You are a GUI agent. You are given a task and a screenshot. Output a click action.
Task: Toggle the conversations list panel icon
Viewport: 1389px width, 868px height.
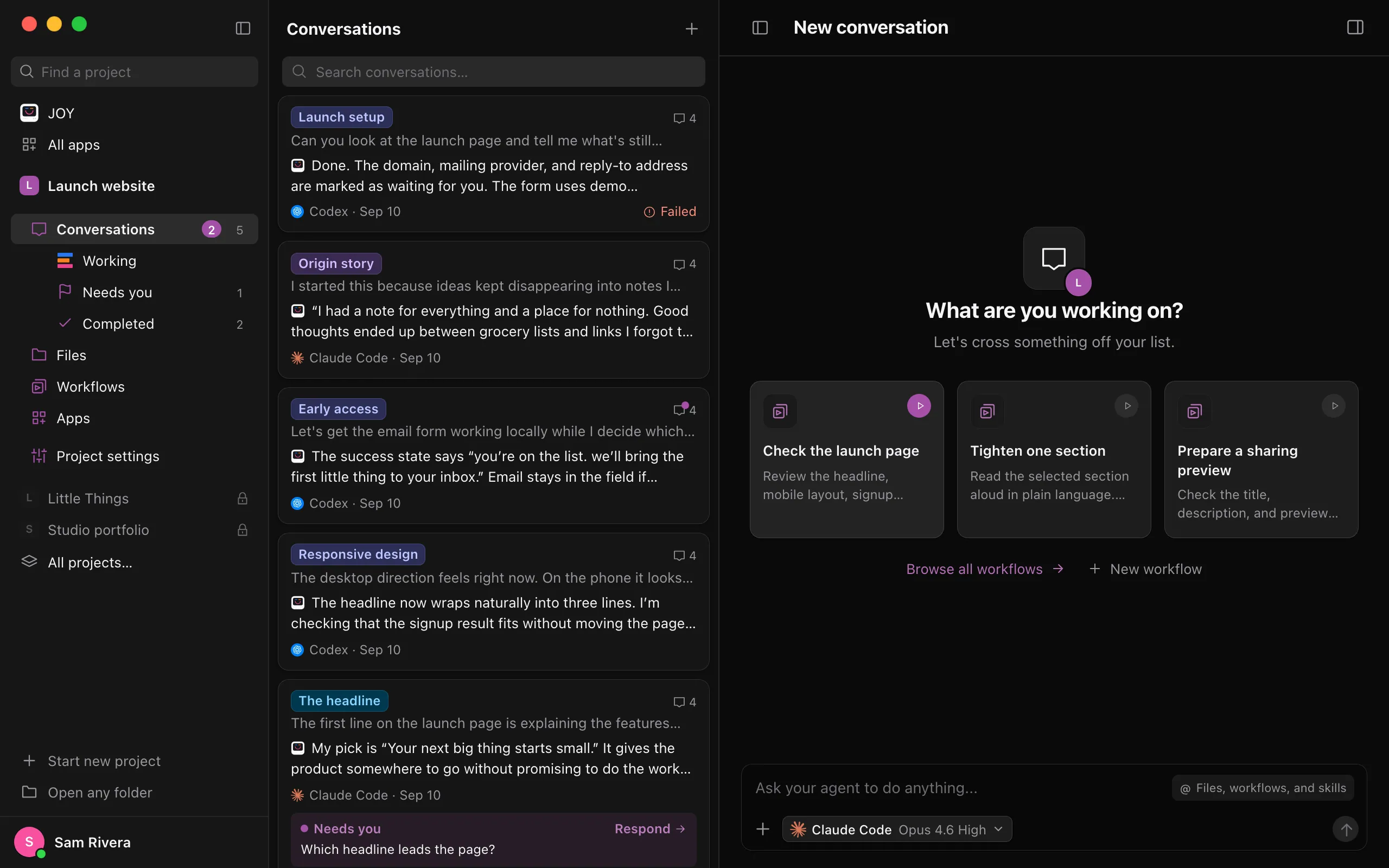[760, 28]
